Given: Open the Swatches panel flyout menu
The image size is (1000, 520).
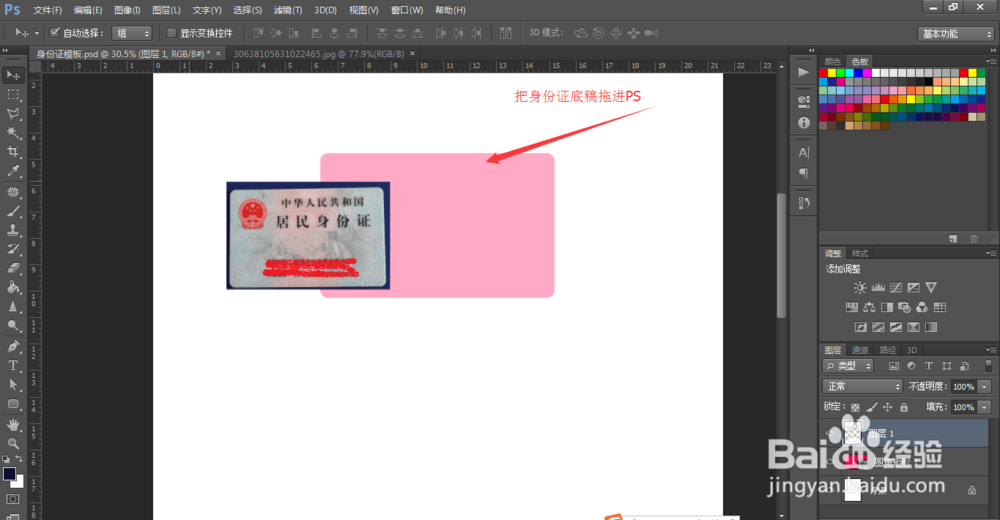Looking at the screenshot, I should [991, 61].
